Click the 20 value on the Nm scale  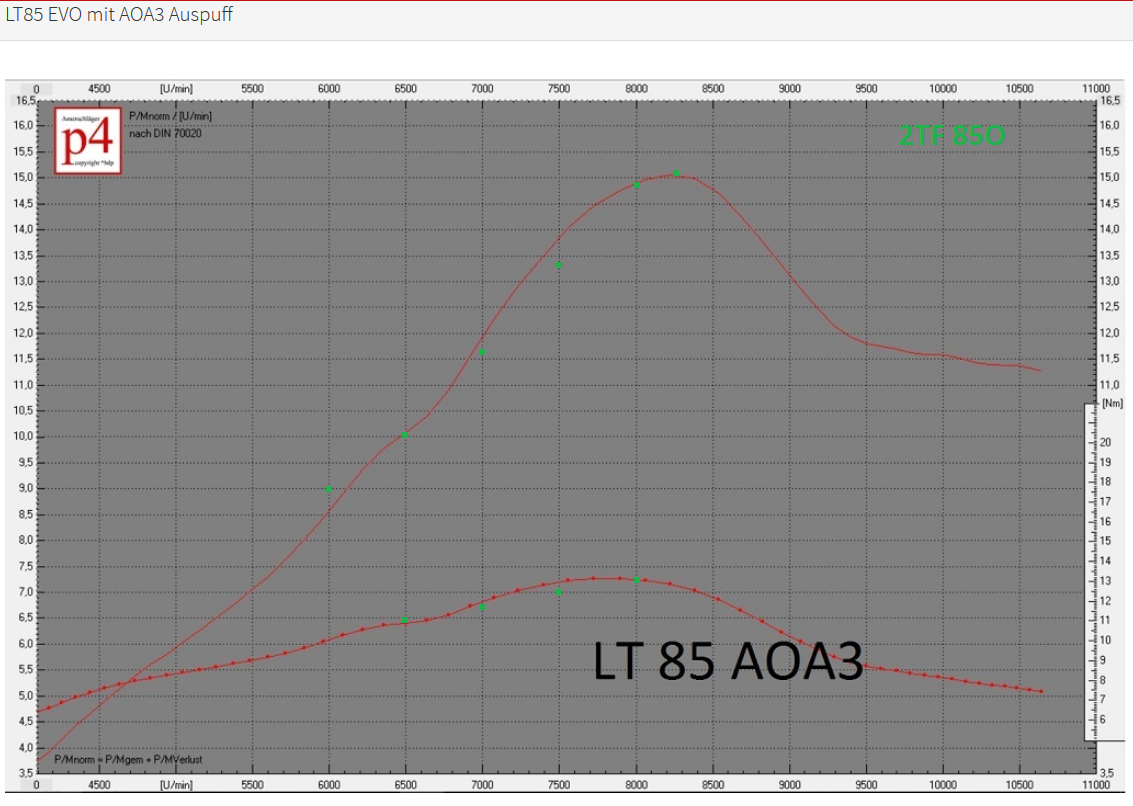[x=1105, y=442]
